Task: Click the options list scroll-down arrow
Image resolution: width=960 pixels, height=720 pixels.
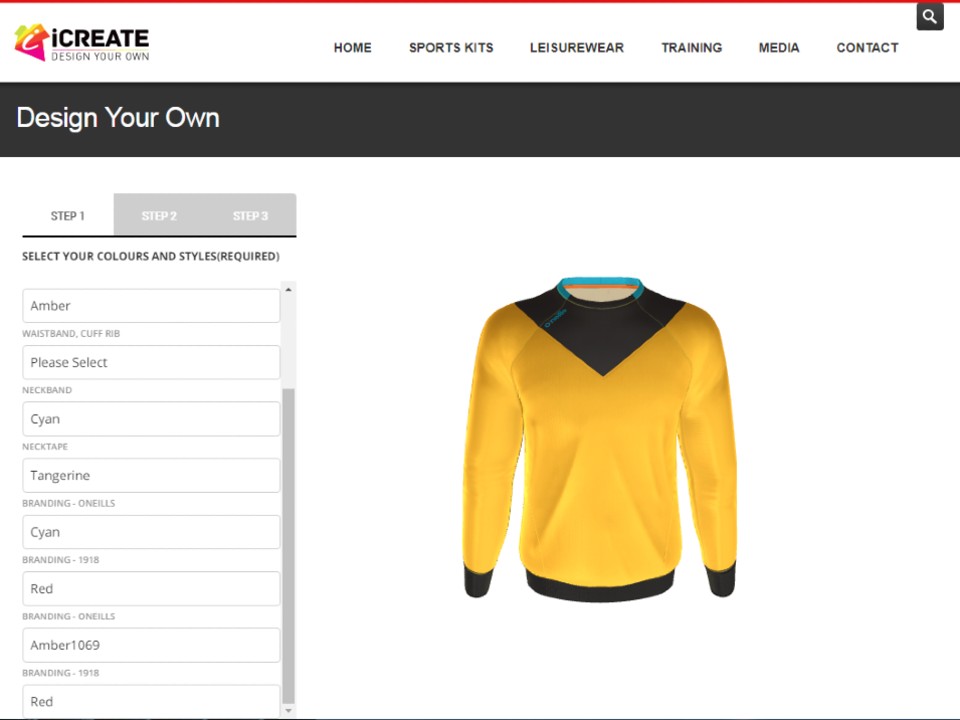Action: click(x=289, y=710)
